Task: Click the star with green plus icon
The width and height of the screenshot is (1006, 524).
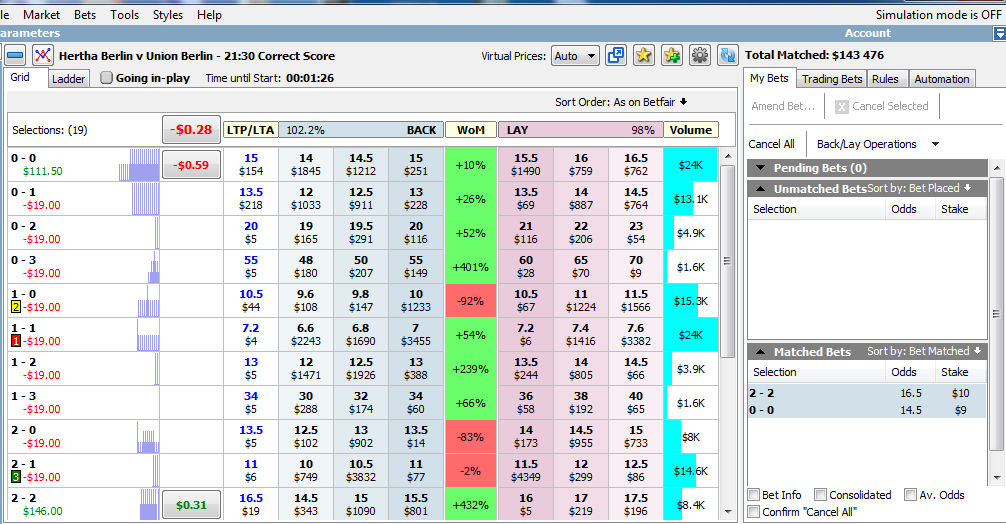Action: pos(672,56)
